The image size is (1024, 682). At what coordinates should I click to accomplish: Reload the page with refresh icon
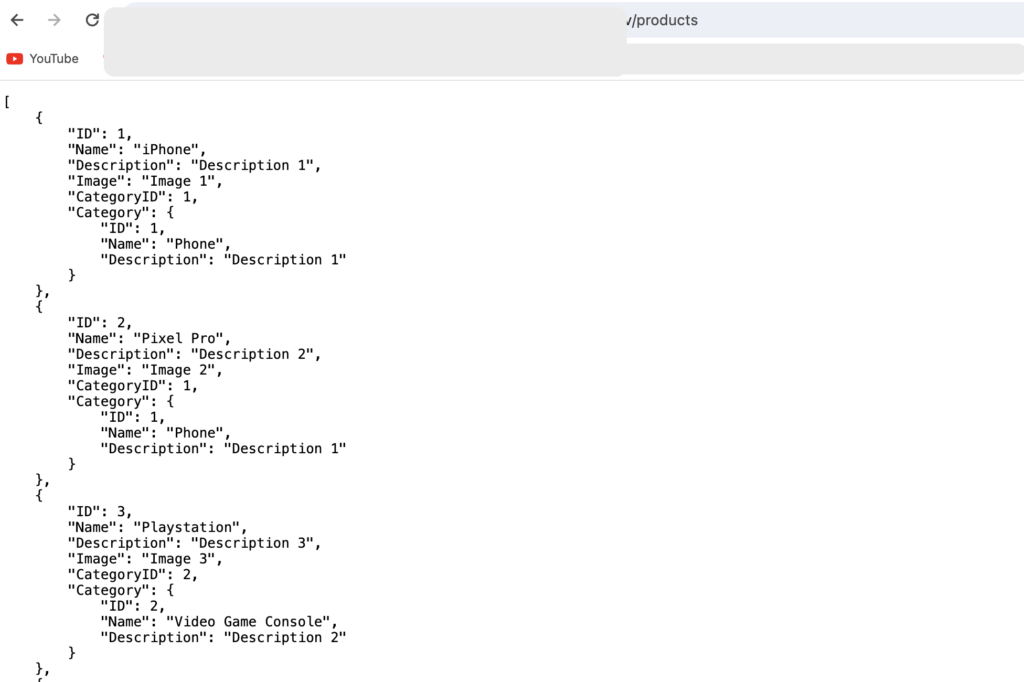pyautogui.click(x=92, y=20)
